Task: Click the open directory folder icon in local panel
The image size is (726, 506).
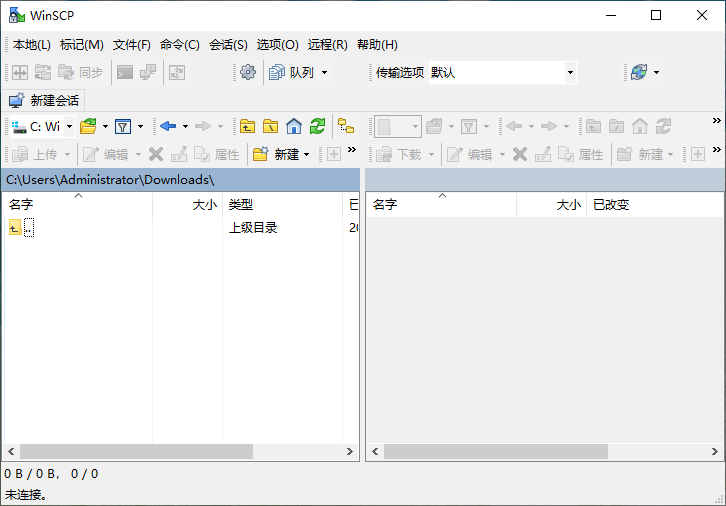Action: click(88, 126)
